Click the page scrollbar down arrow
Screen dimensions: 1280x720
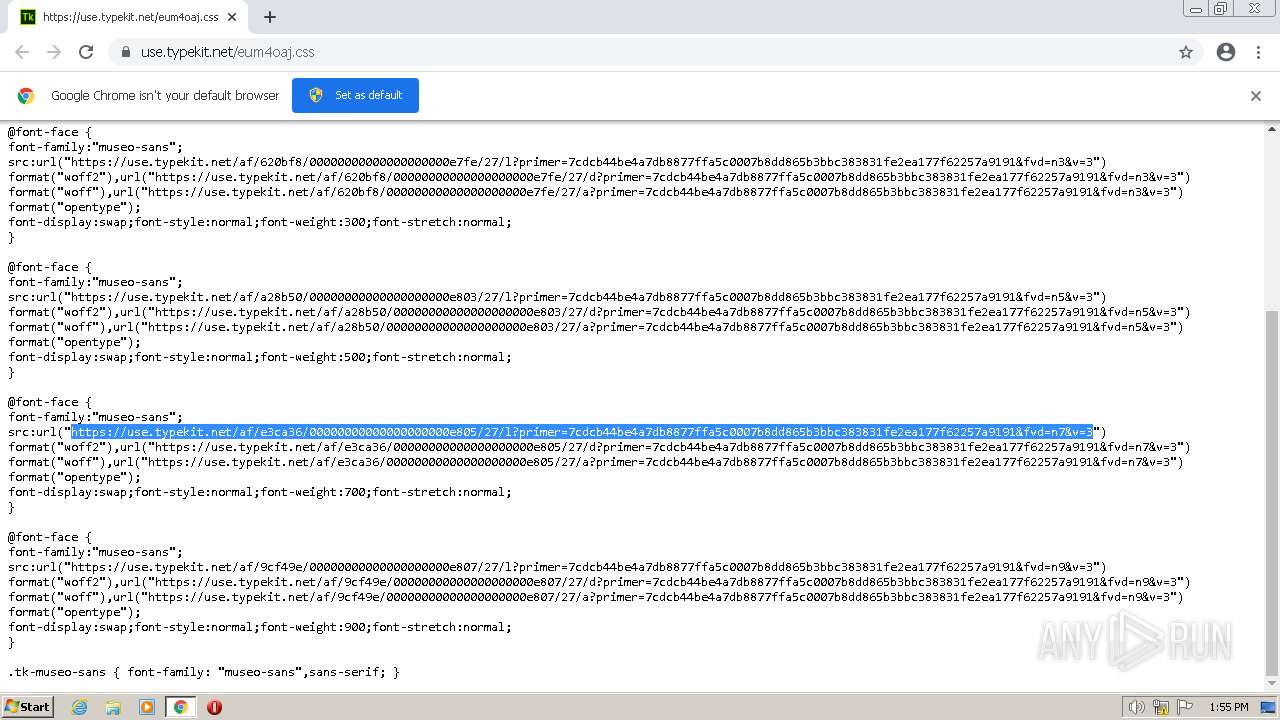coord(1272,684)
